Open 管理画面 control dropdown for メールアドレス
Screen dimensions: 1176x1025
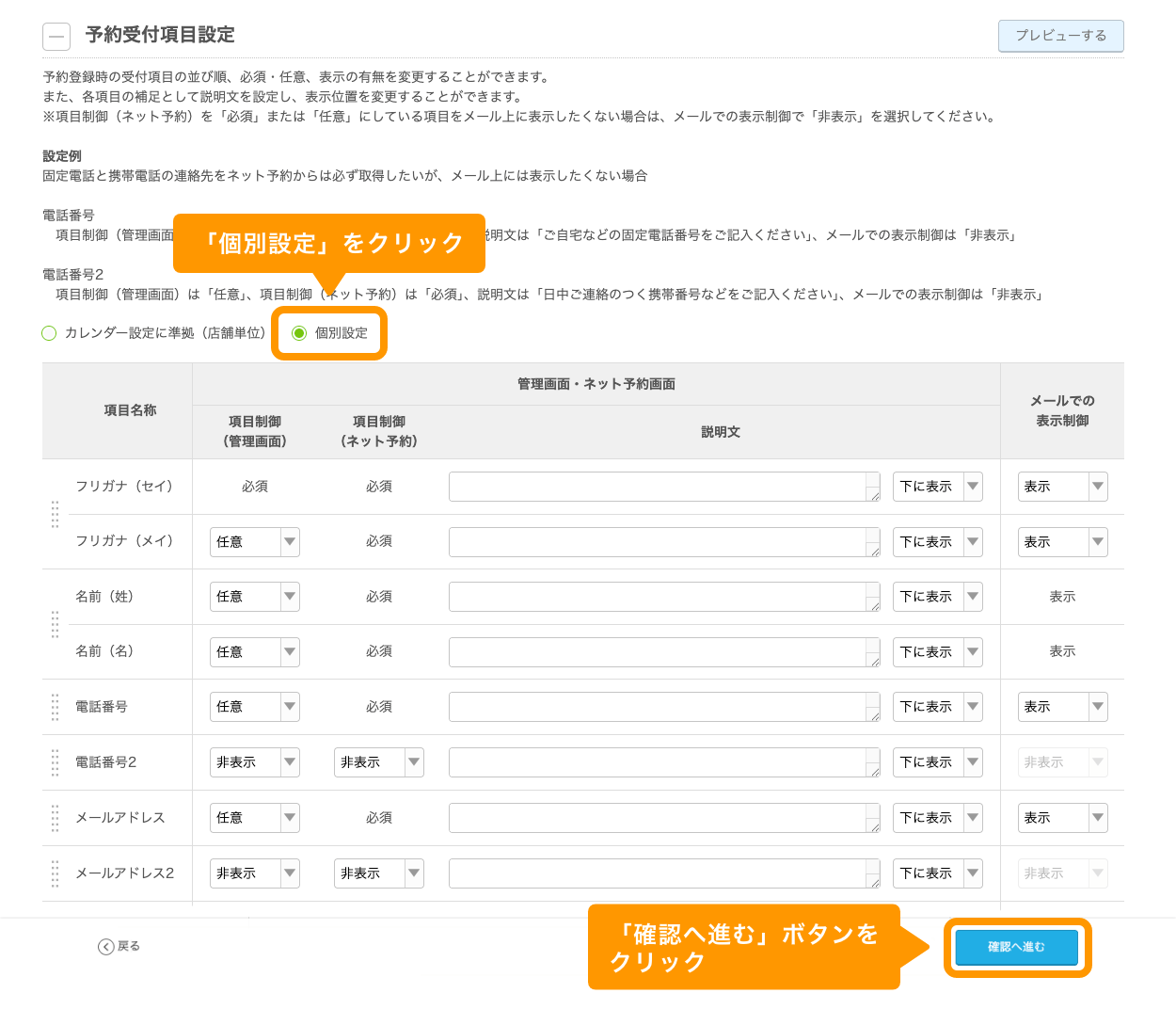(255, 818)
